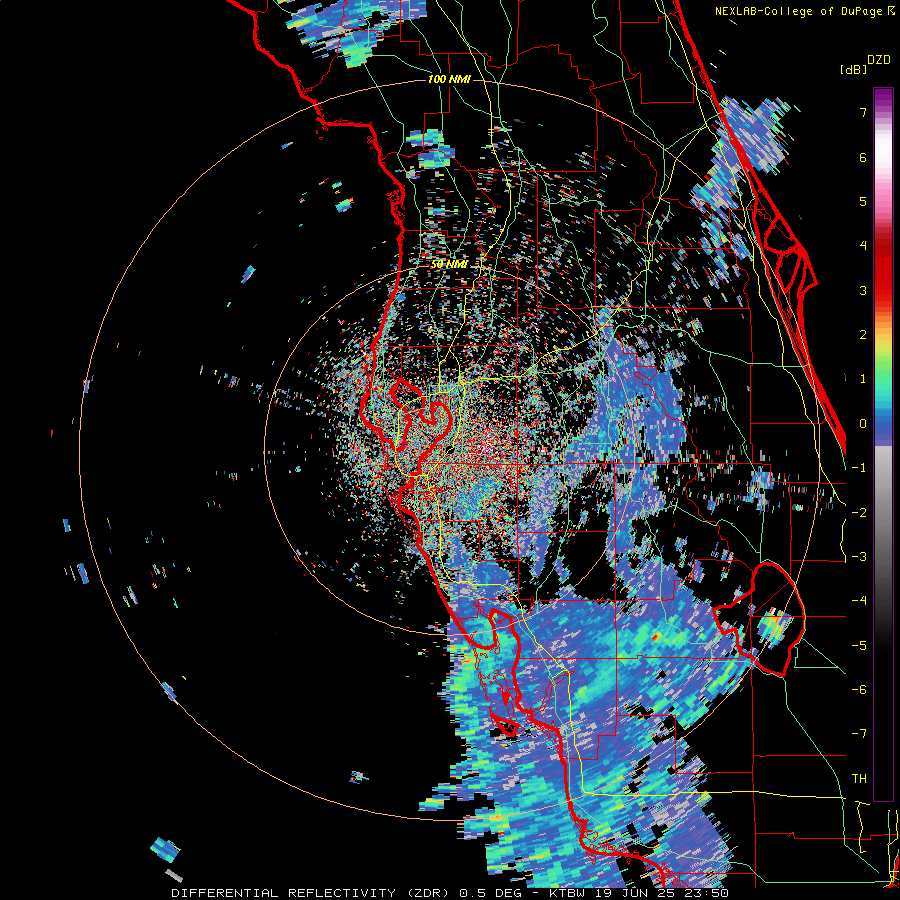Screen dimensions: 900x900
Task: Click the "23:50" timestamp in the caption
Action: tap(706, 893)
